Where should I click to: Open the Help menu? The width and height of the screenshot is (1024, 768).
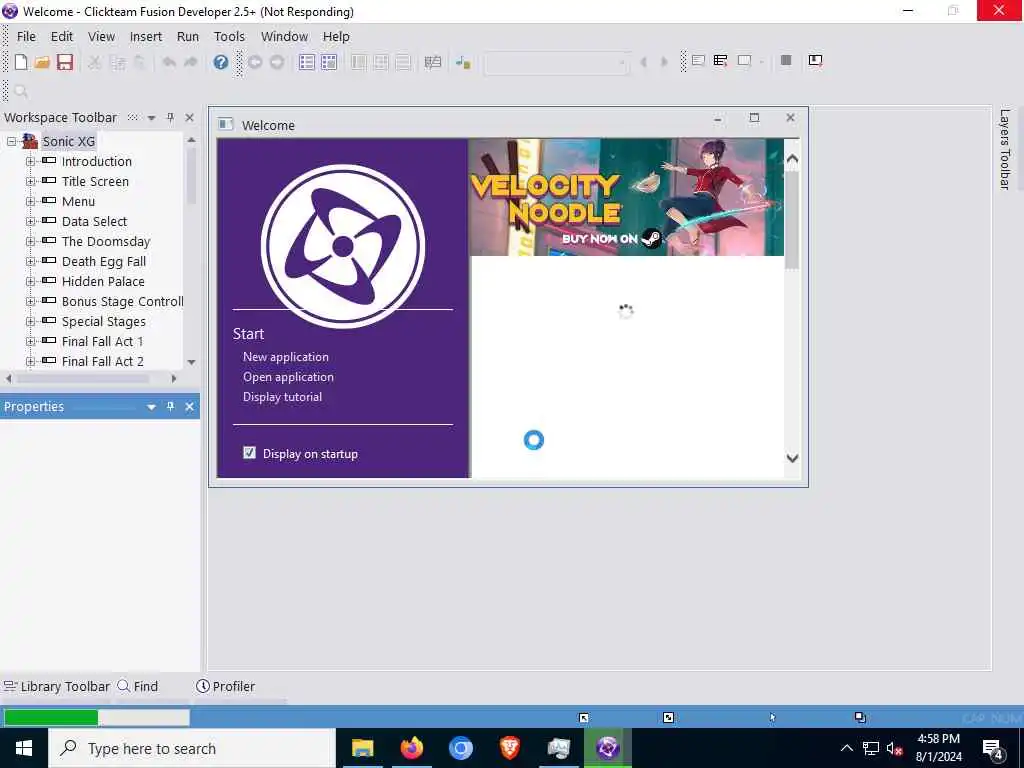point(336,37)
